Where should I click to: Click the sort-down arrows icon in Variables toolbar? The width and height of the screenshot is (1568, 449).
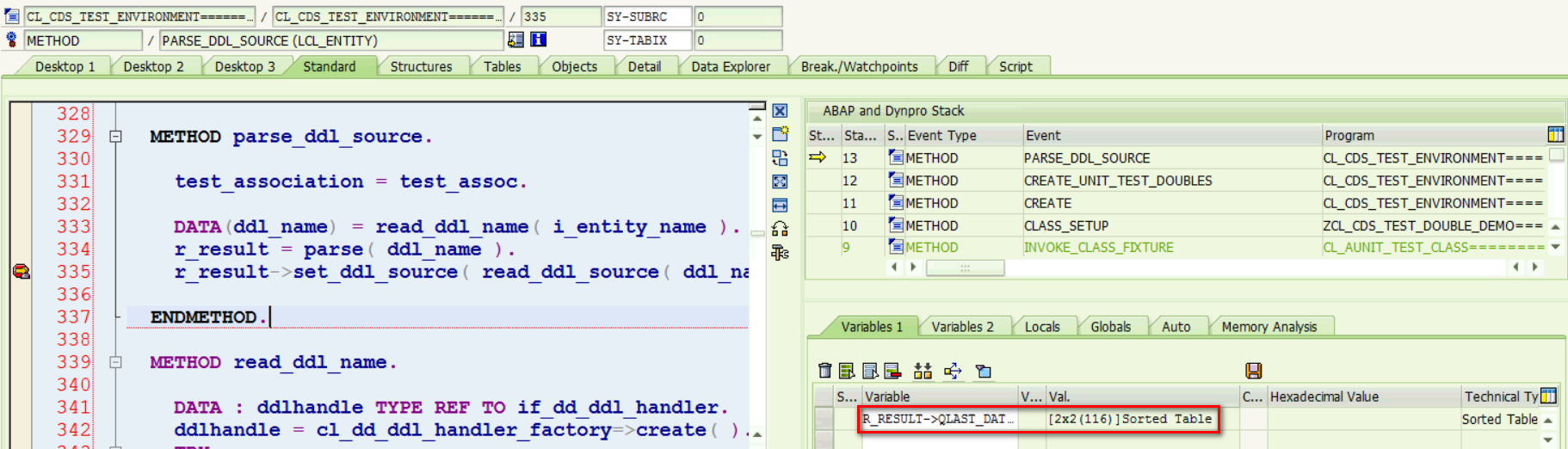(923, 371)
